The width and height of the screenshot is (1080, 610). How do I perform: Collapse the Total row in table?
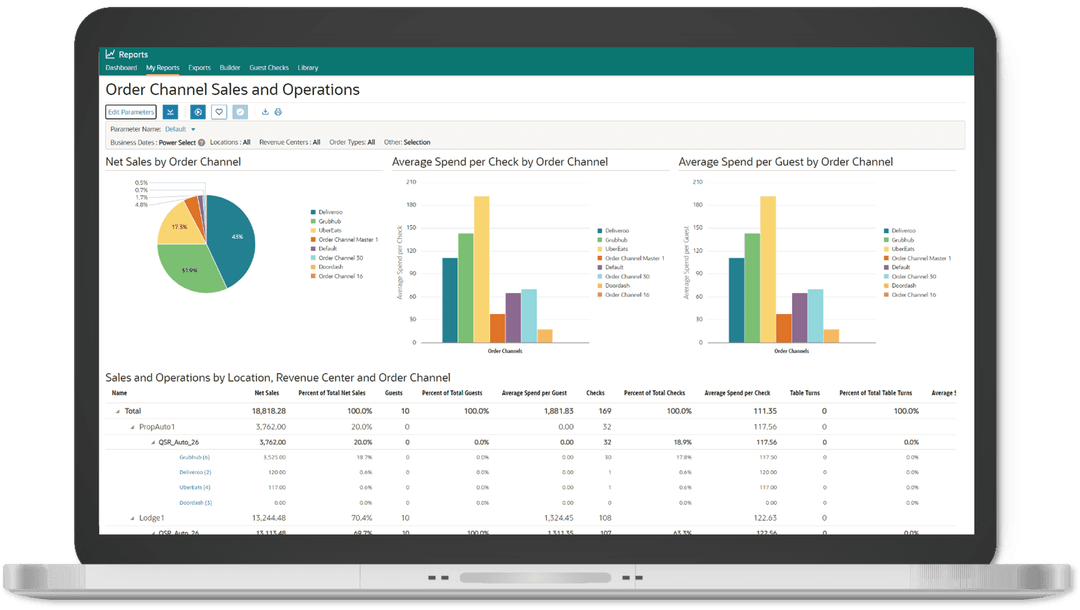(x=117, y=411)
